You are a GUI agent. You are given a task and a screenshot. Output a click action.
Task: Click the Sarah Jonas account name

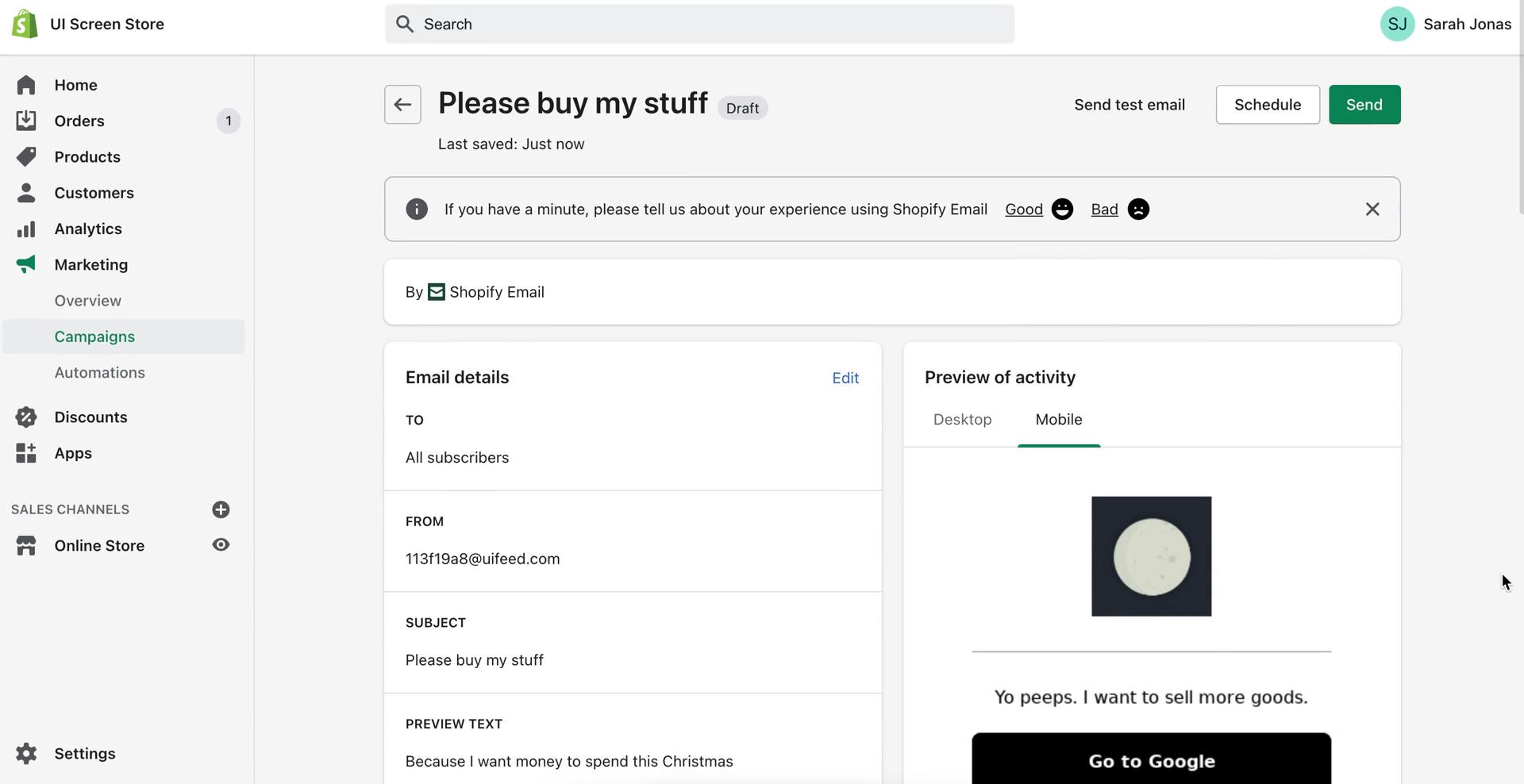tap(1467, 24)
